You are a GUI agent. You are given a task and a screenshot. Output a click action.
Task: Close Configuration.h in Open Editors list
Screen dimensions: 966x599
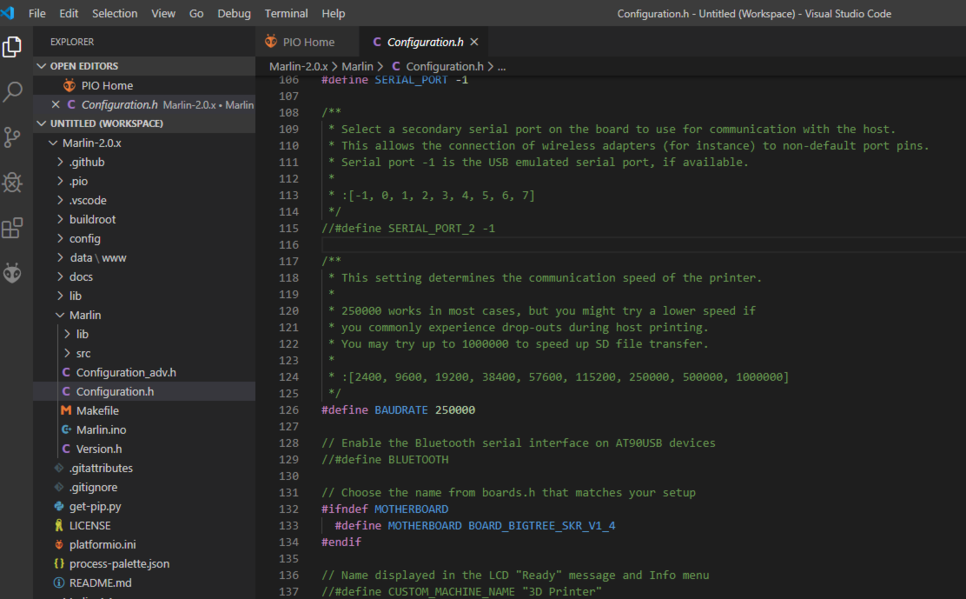pos(55,105)
